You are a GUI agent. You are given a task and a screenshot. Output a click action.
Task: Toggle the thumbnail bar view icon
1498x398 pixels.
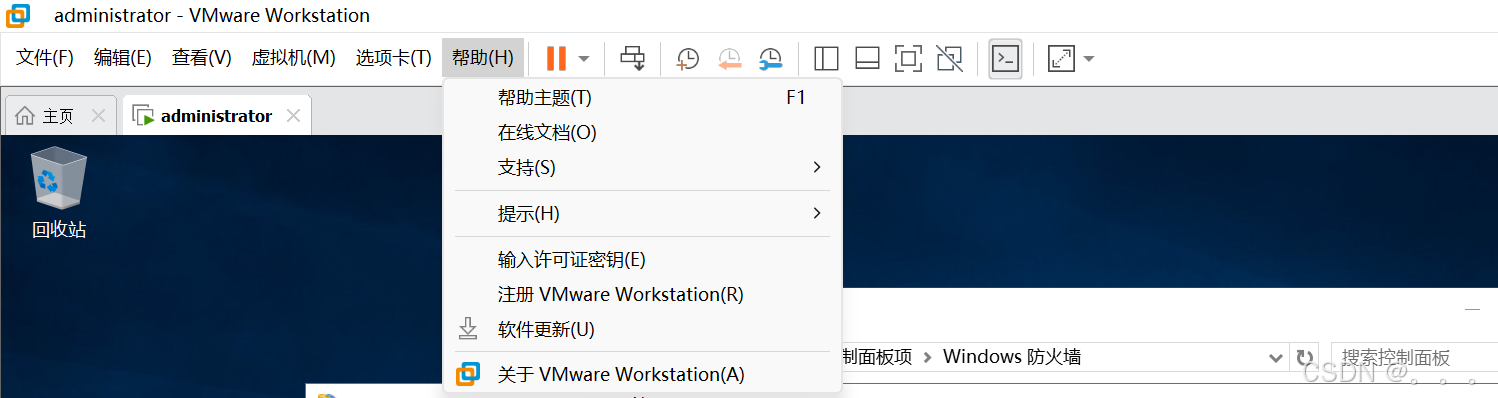867,58
